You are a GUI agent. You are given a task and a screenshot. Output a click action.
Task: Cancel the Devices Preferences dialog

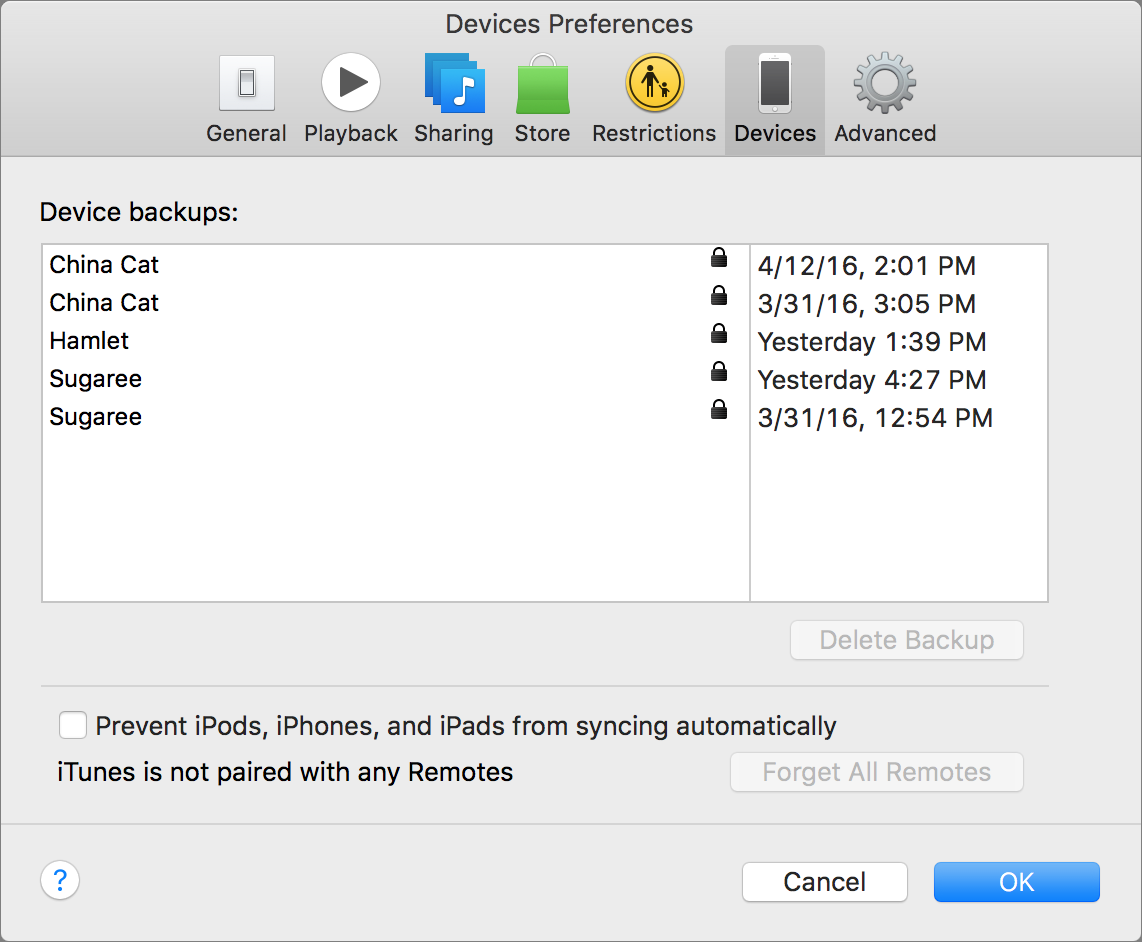(824, 882)
